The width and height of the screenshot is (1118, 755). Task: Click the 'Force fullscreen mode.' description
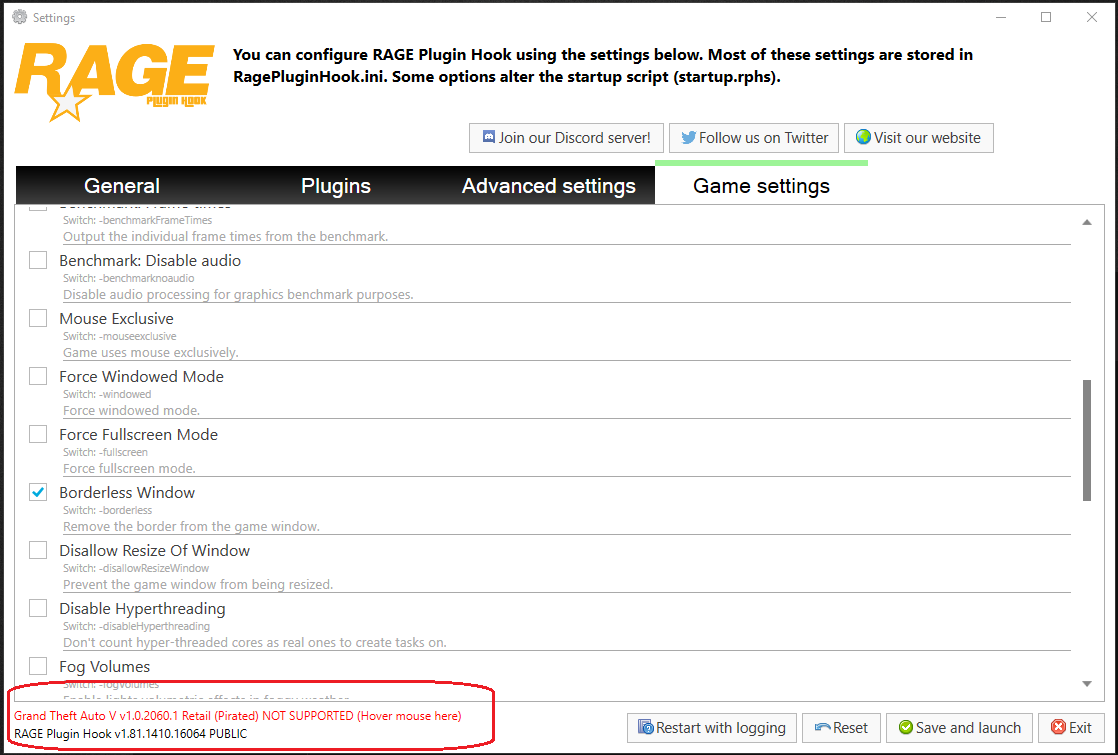coord(129,468)
